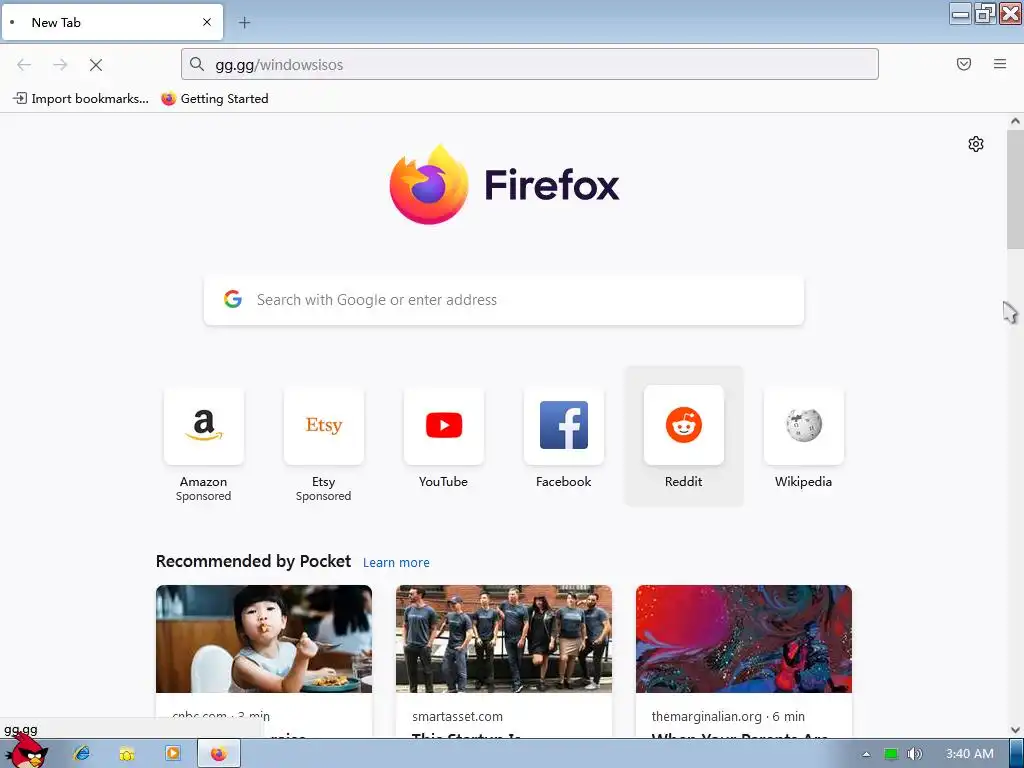Click the vertical scrollbar thumb
The image size is (1024, 768).
pos(1015,189)
